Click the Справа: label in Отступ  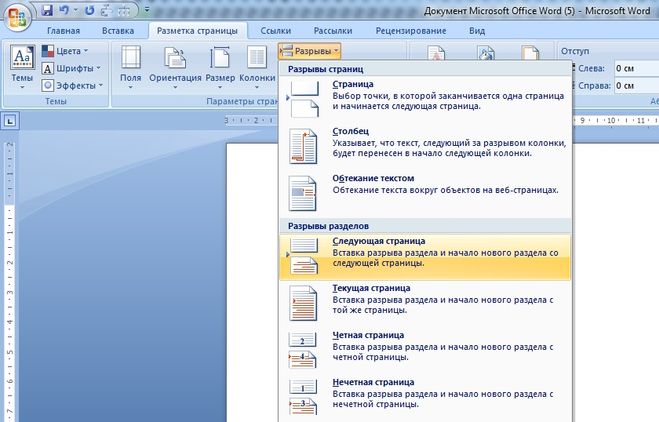coord(594,85)
